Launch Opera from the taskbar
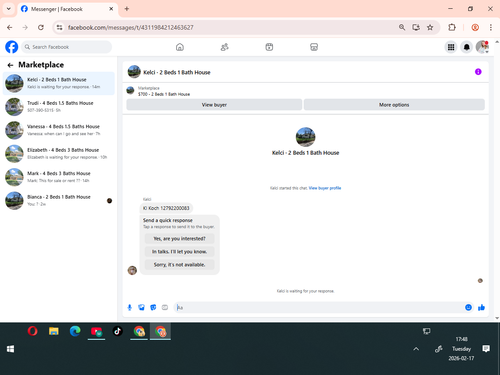Viewport: 500px width, 375px height. pyautogui.click(x=32, y=331)
